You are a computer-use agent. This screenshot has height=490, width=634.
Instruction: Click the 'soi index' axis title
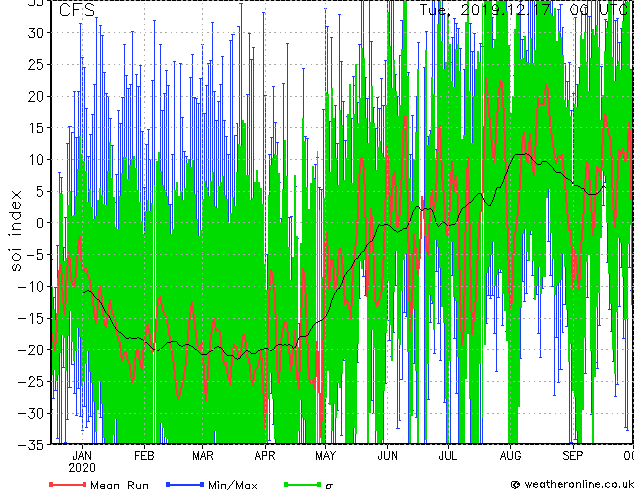(x=16, y=231)
